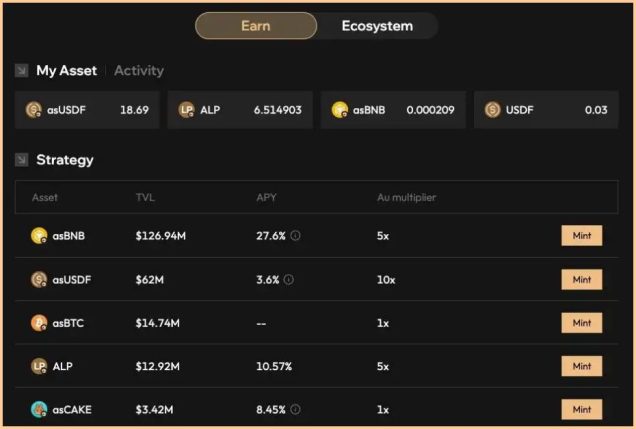Click the info icon beside 3.6% APY
The width and height of the screenshot is (636, 429).
(x=289, y=280)
